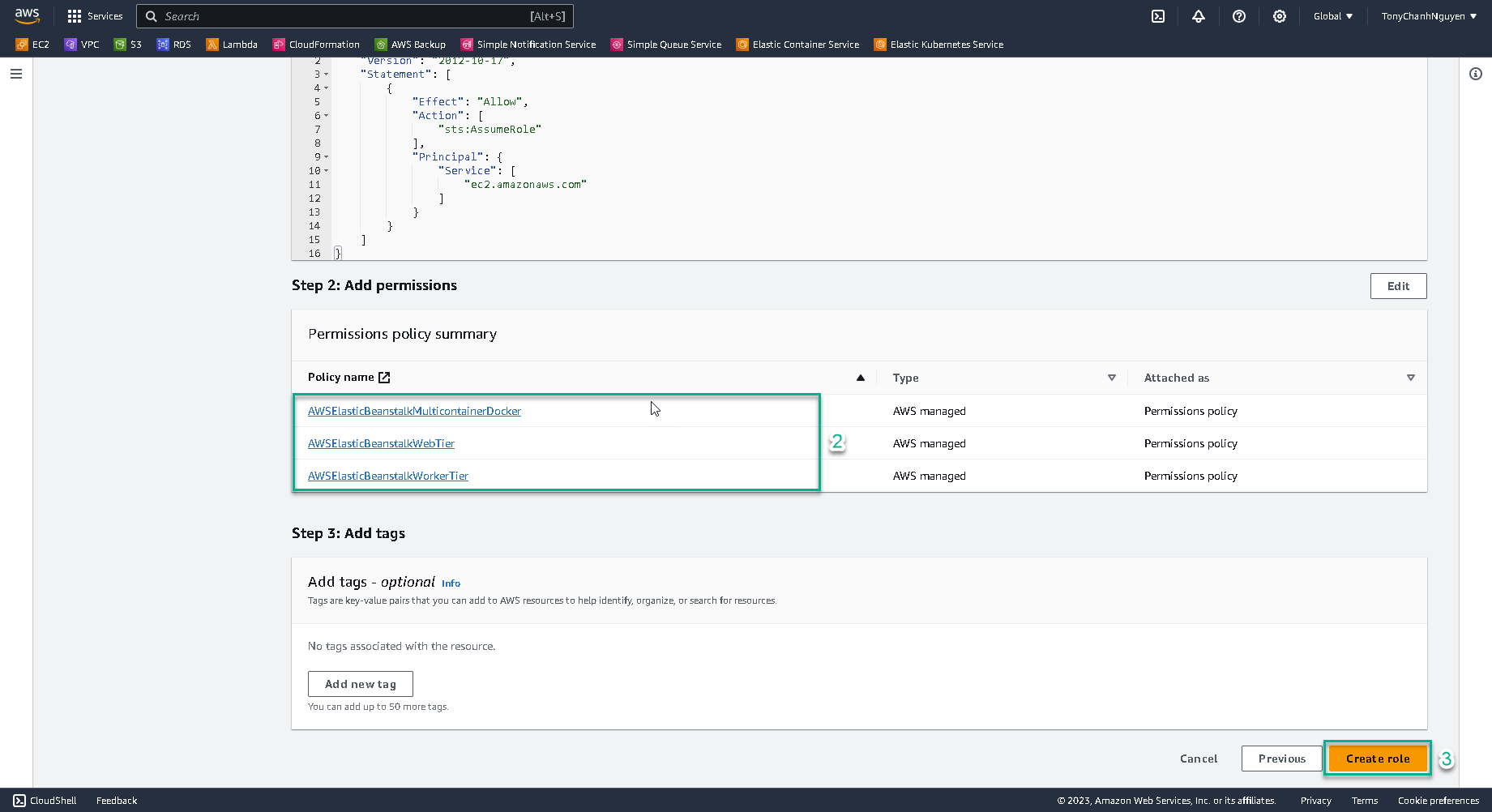Click Create role button
This screenshot has width=1492, height=812.
tap(1378, 759)
